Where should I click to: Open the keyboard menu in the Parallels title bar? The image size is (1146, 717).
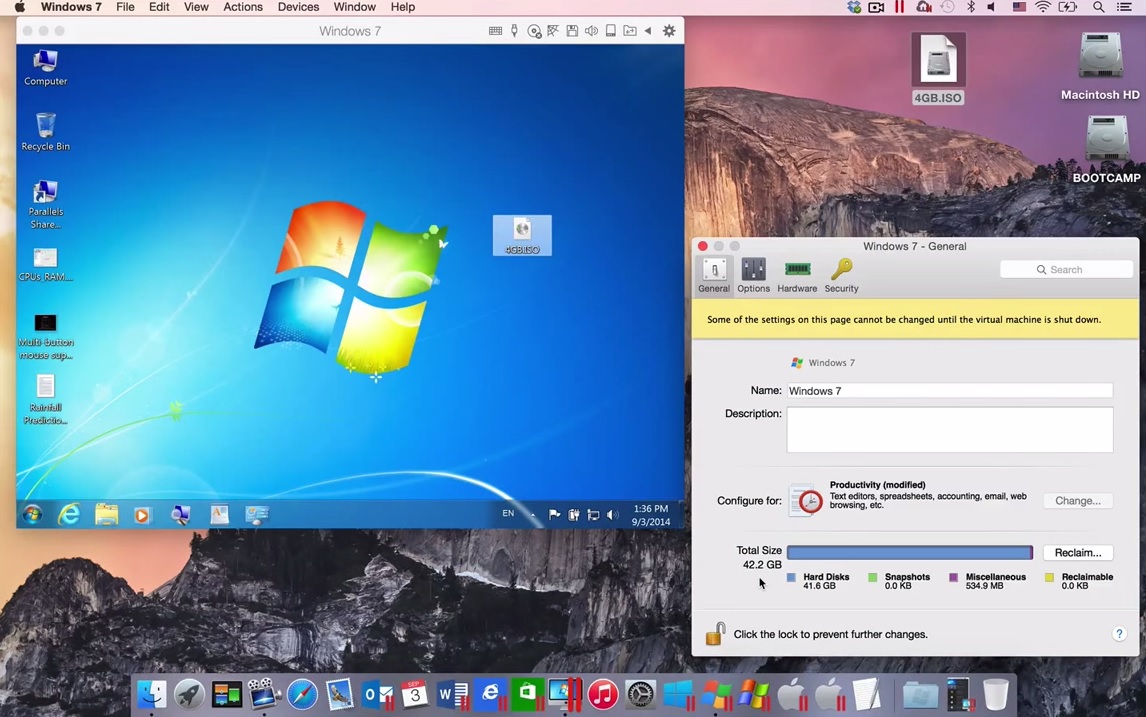pos(495,31)
